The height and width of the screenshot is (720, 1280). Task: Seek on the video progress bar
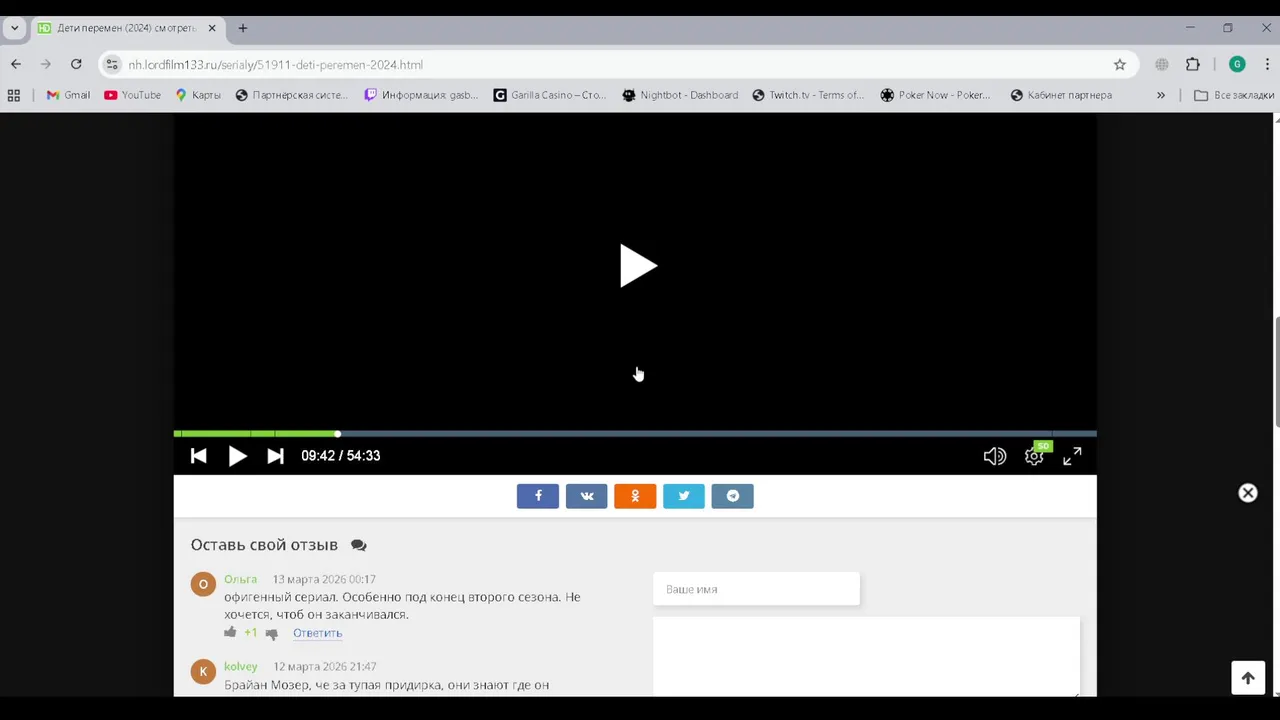click(x=635, y=434)
